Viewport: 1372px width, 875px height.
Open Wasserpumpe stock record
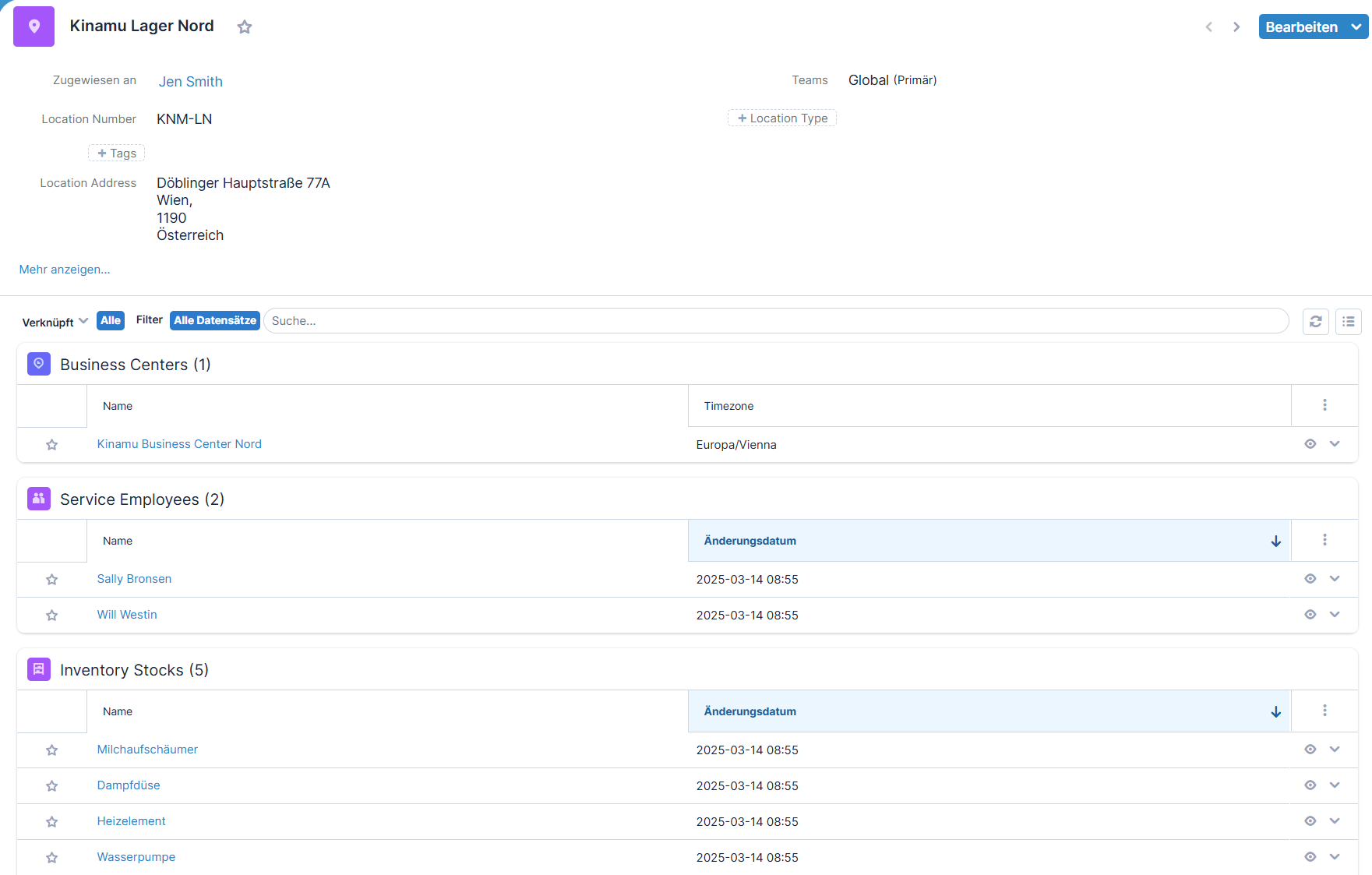pos(136,857)
